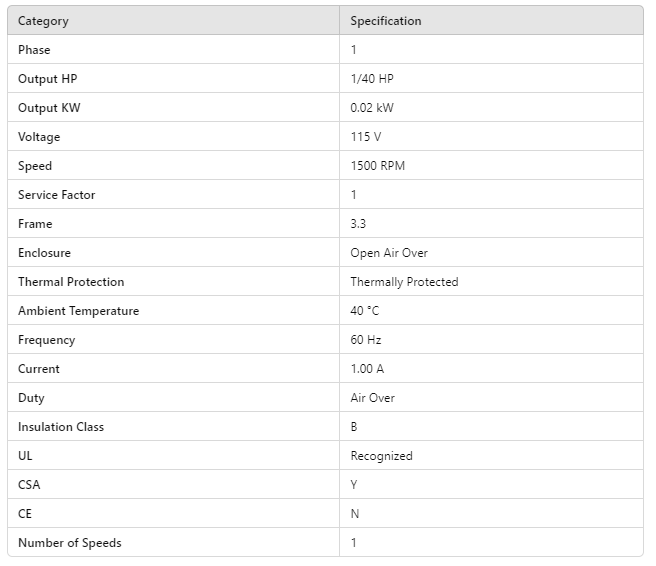Select the Duty row label
The image size is (656, 566).
tap(31, 398)
